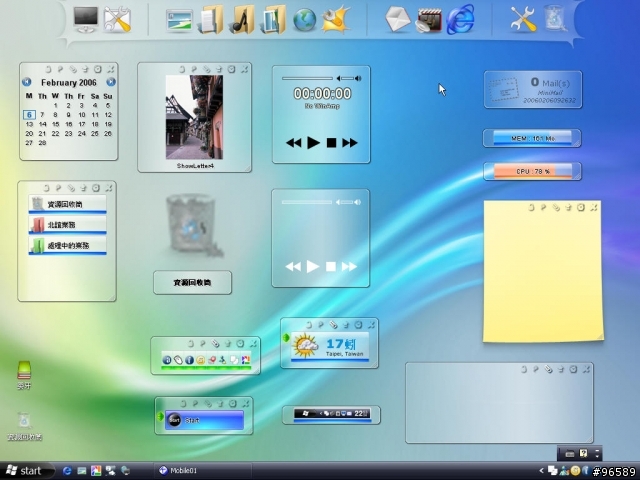640x480 pixels.
Task: Click first blue globe icon in icon strip widget
Action: (167, 360)
